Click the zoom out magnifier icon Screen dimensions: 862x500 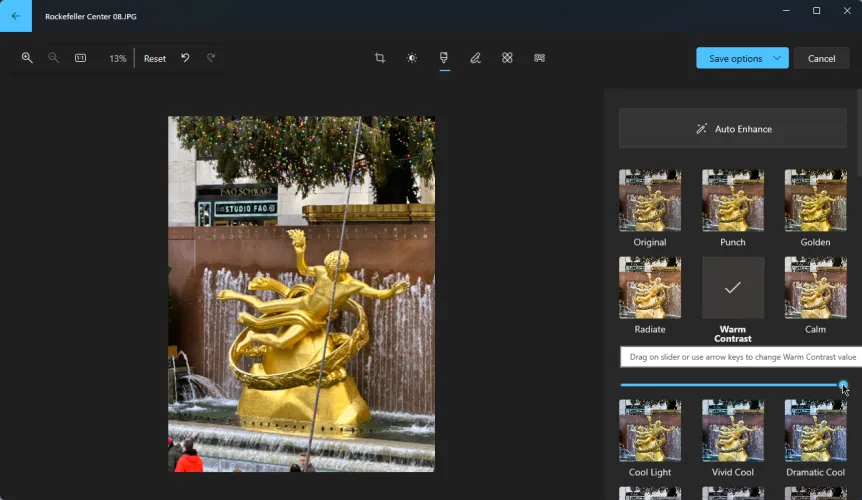point(54,58)
